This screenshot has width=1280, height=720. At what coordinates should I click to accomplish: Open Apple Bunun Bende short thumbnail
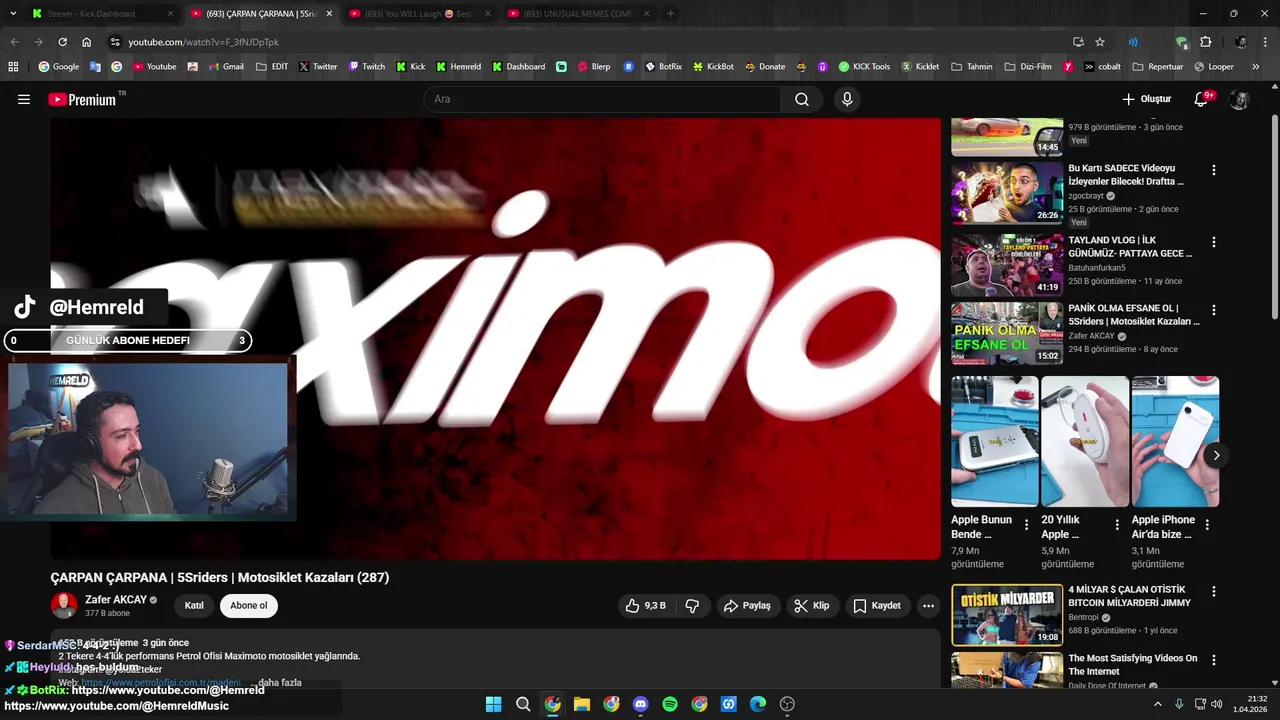pyautogui.click(x=995, y=441)
